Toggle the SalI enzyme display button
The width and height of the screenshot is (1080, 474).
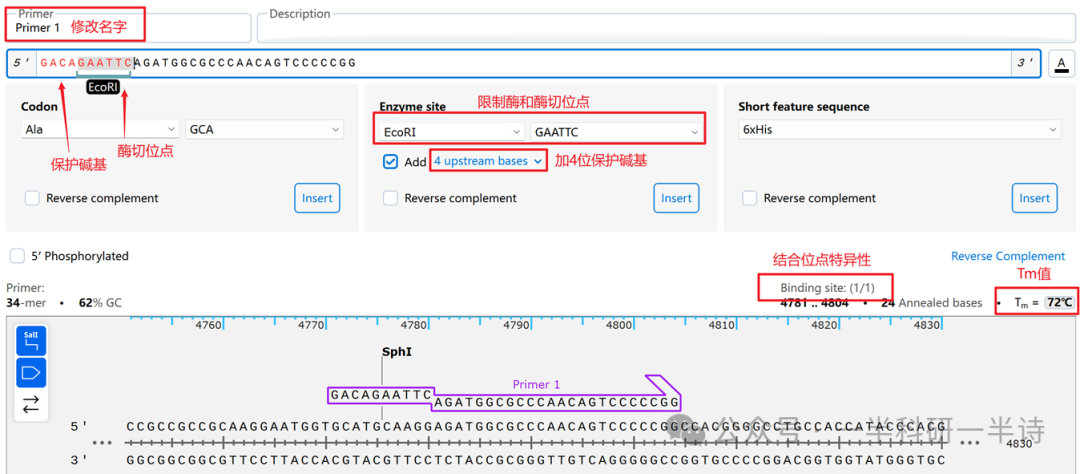(x=31, y=340)
